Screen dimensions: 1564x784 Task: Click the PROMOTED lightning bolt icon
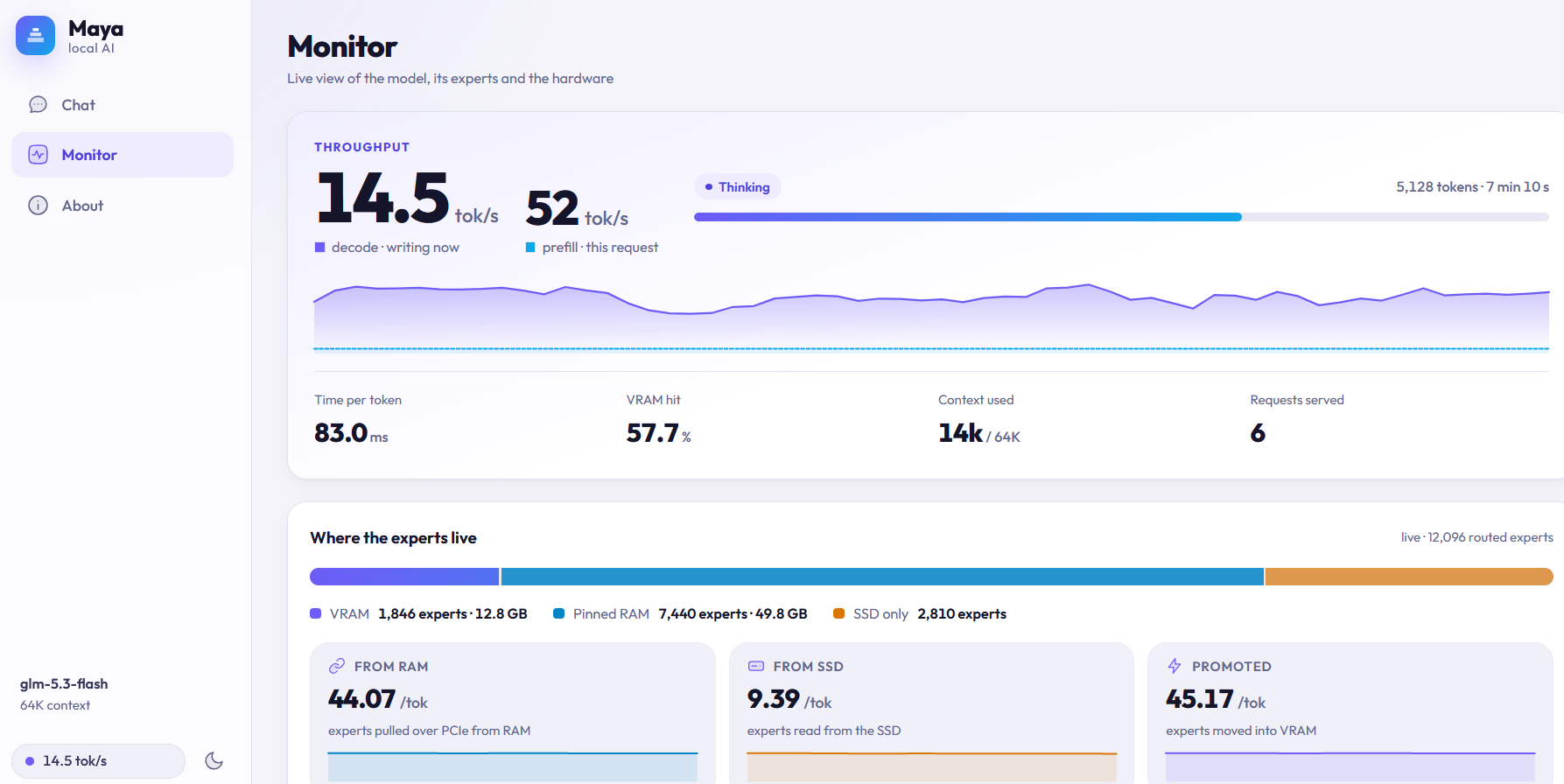(x=1175, y=666)
